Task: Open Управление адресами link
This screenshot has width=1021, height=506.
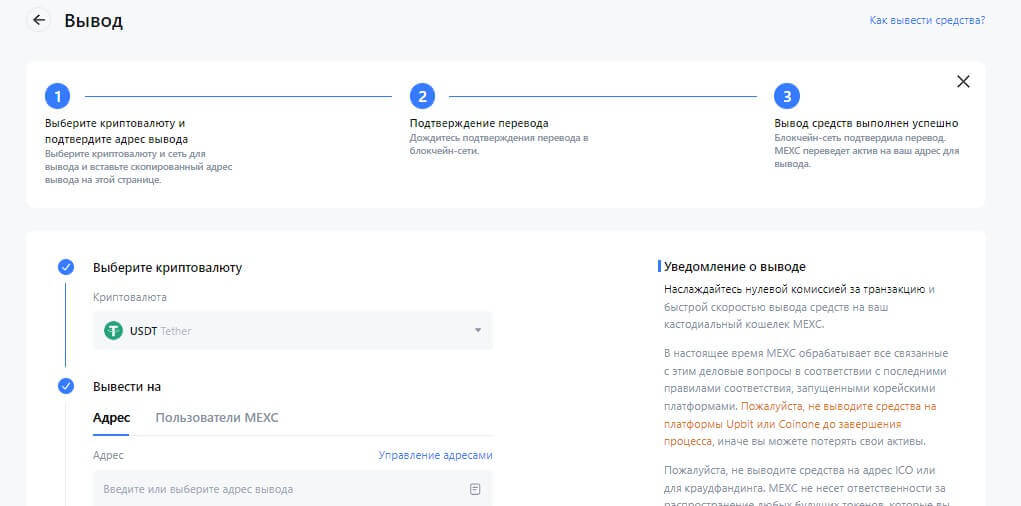Action: pos(435,455)
